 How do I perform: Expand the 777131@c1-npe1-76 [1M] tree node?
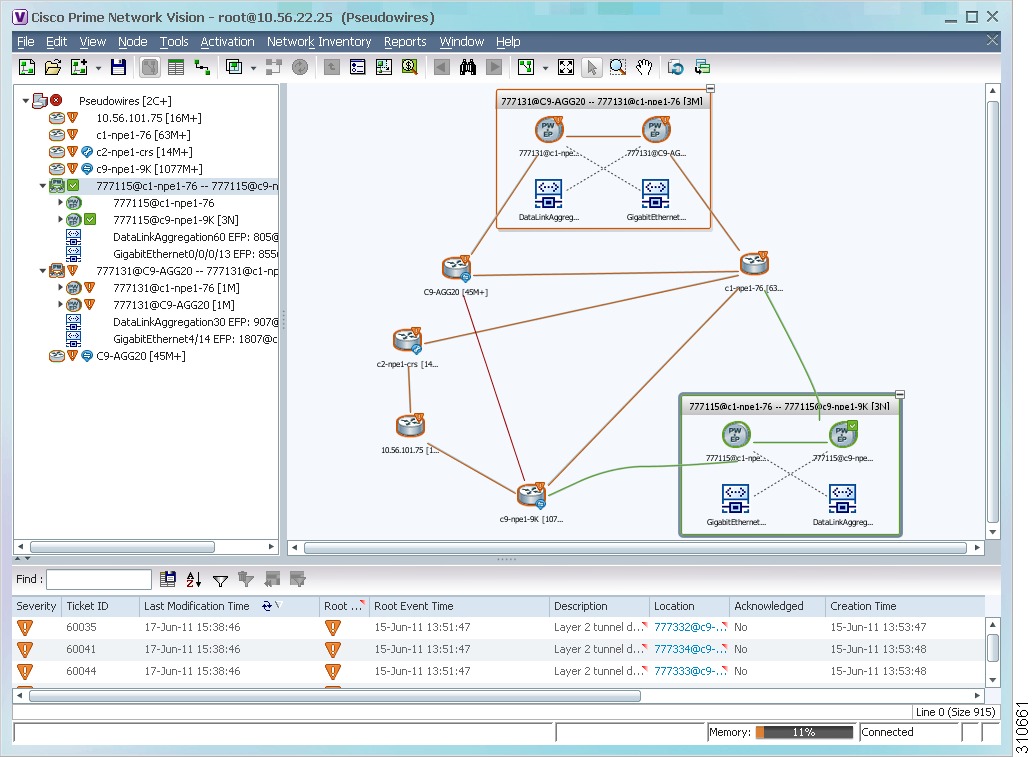(x=60, y=288)
